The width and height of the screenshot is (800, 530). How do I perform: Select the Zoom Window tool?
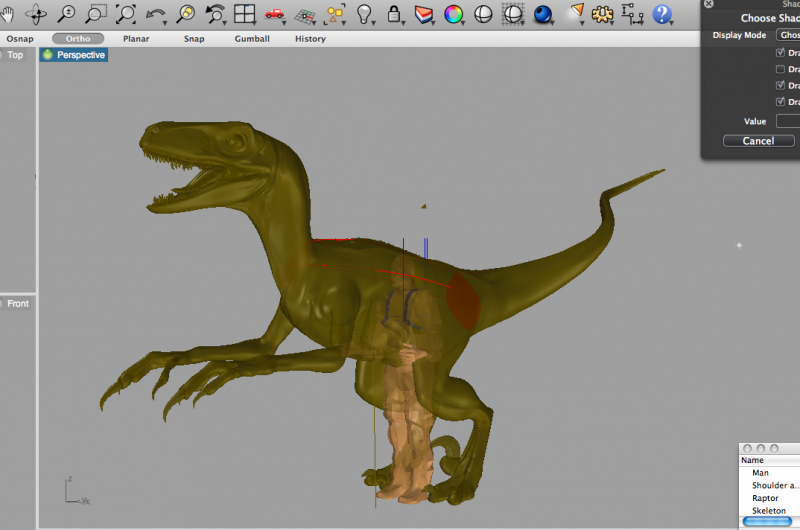95,14
